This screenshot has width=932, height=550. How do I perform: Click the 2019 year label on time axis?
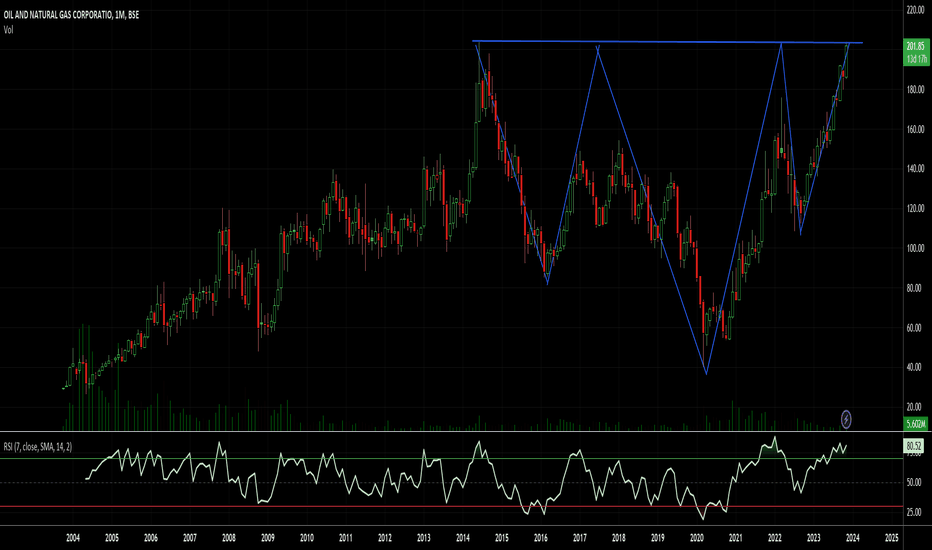(657, 538)
